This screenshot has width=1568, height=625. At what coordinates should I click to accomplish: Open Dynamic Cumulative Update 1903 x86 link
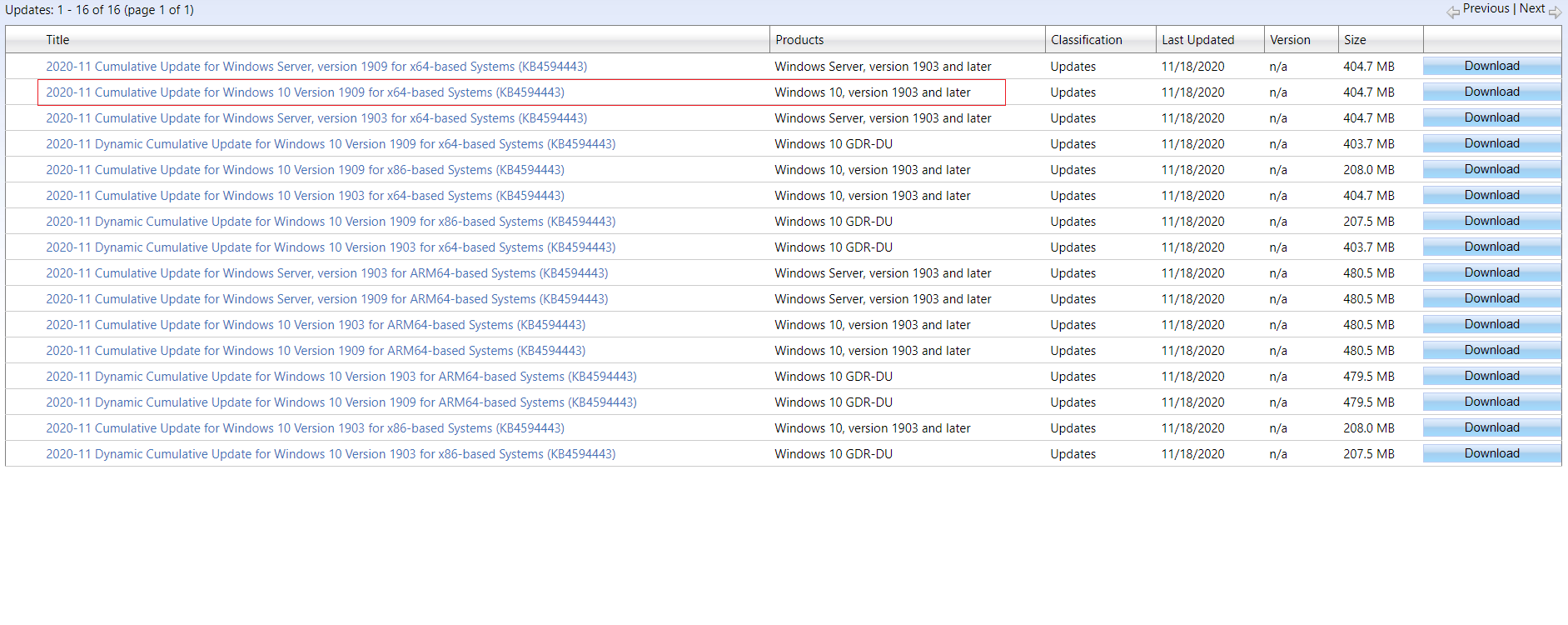pyautogui.click(x=331, y=454)
